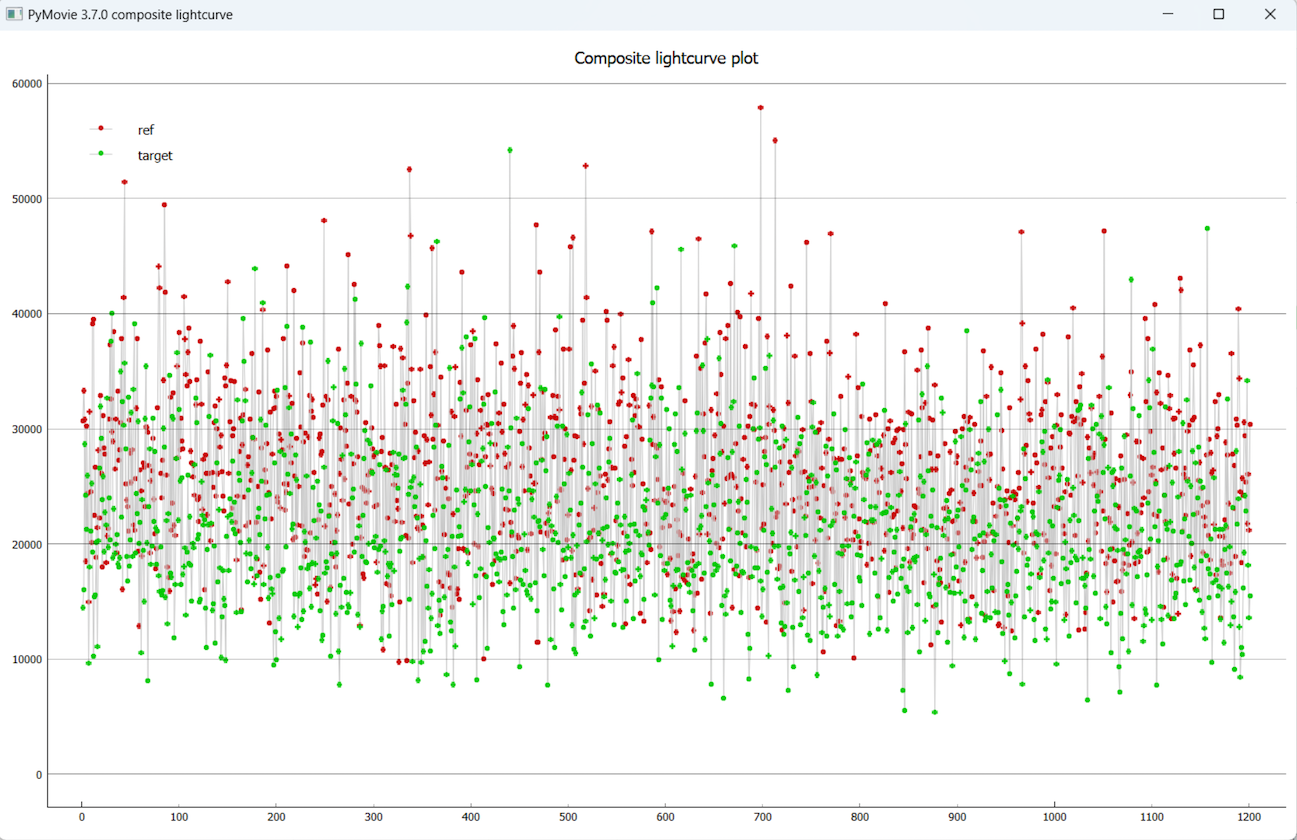Viewport: 1297px width, 840px height.
Task: Click the 600 x-axis tick label
Action: tap(666, 816)
